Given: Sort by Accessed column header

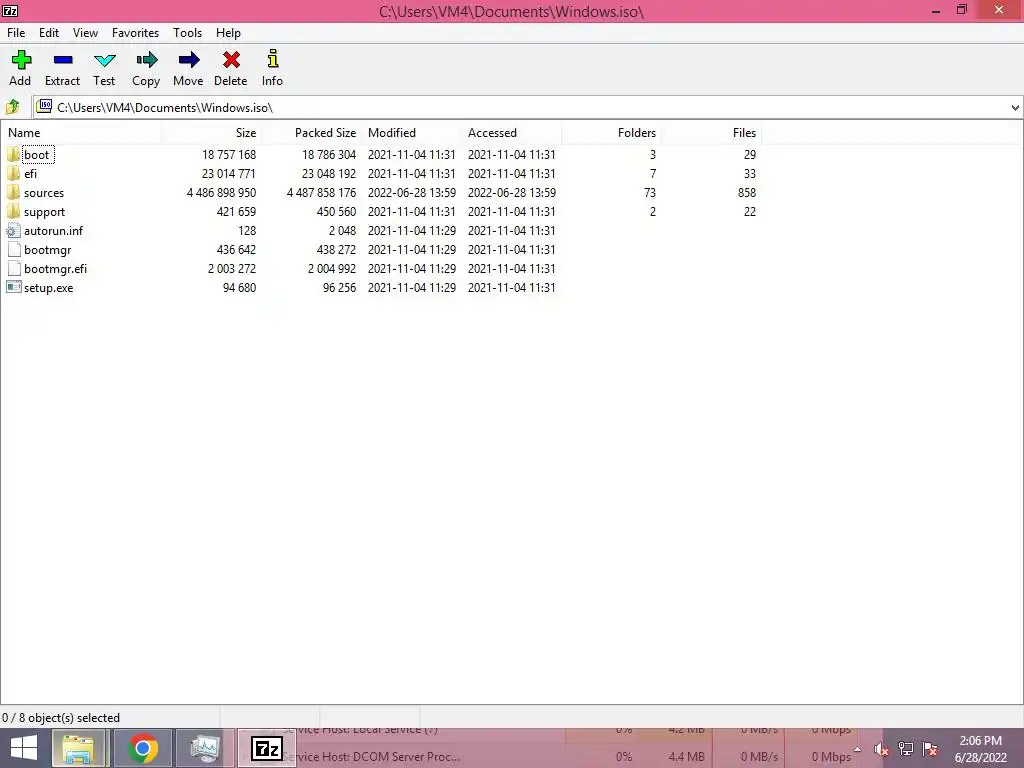Looking at the screenshot, I should click(x=511, y=133).
